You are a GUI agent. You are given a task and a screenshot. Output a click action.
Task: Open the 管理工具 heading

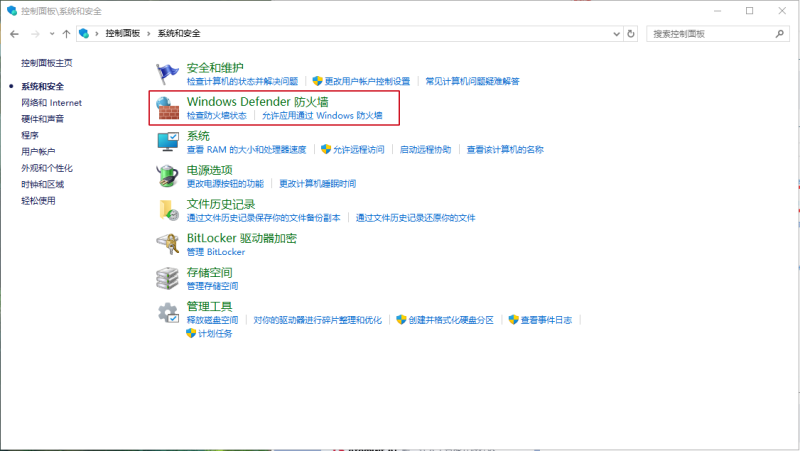[209, 306]
